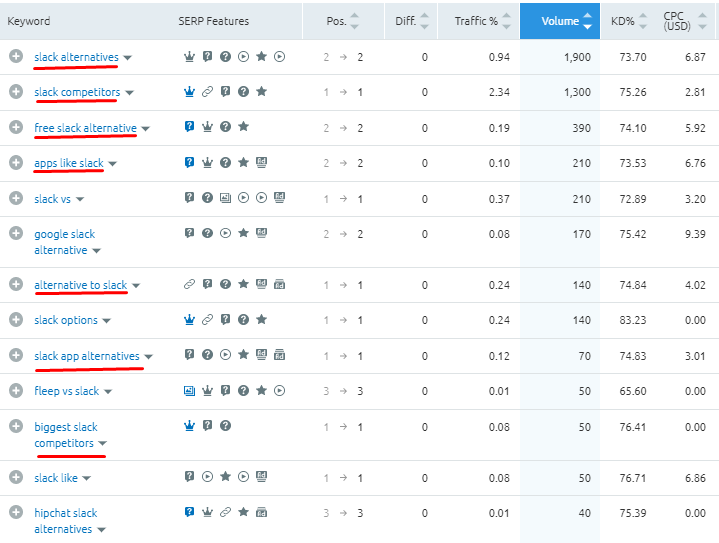Open dropdown arrow beside alternative to slack
Image resolution: width=719 pixels, height=543 pixels.
(136, 286)
